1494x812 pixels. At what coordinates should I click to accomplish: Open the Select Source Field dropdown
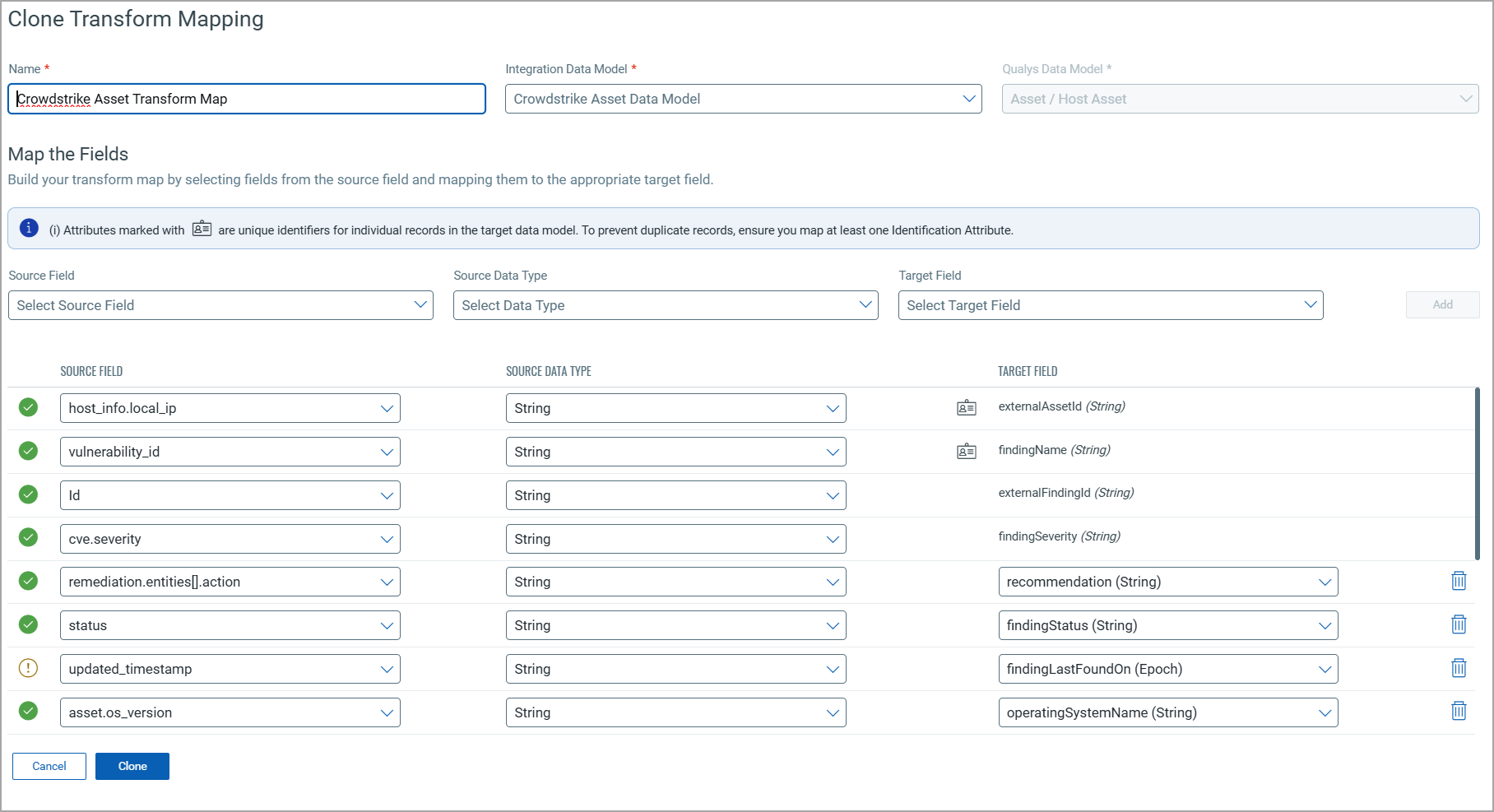click(x=220, y=305)
